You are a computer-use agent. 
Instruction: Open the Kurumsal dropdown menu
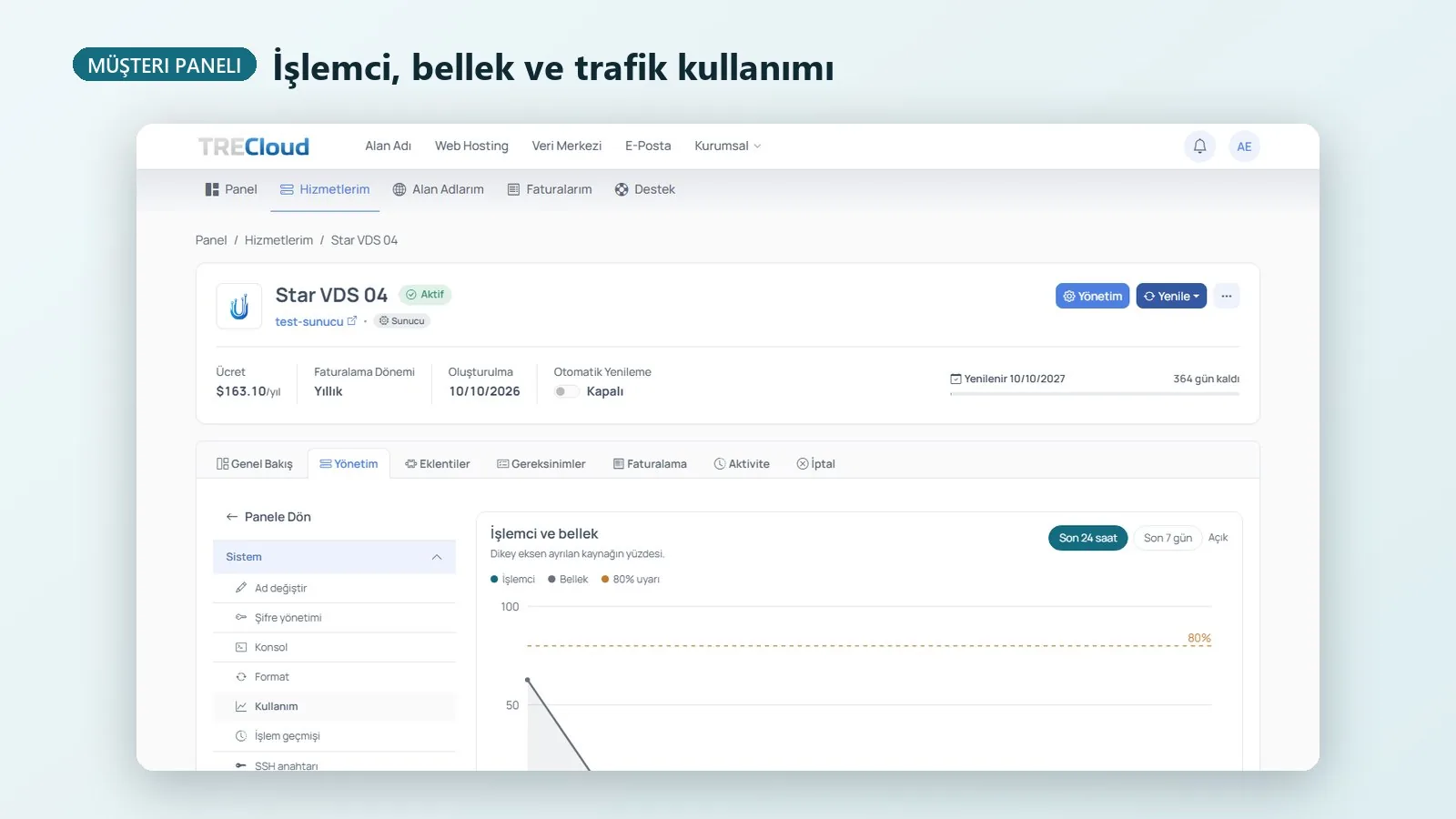tap(727, 146)
